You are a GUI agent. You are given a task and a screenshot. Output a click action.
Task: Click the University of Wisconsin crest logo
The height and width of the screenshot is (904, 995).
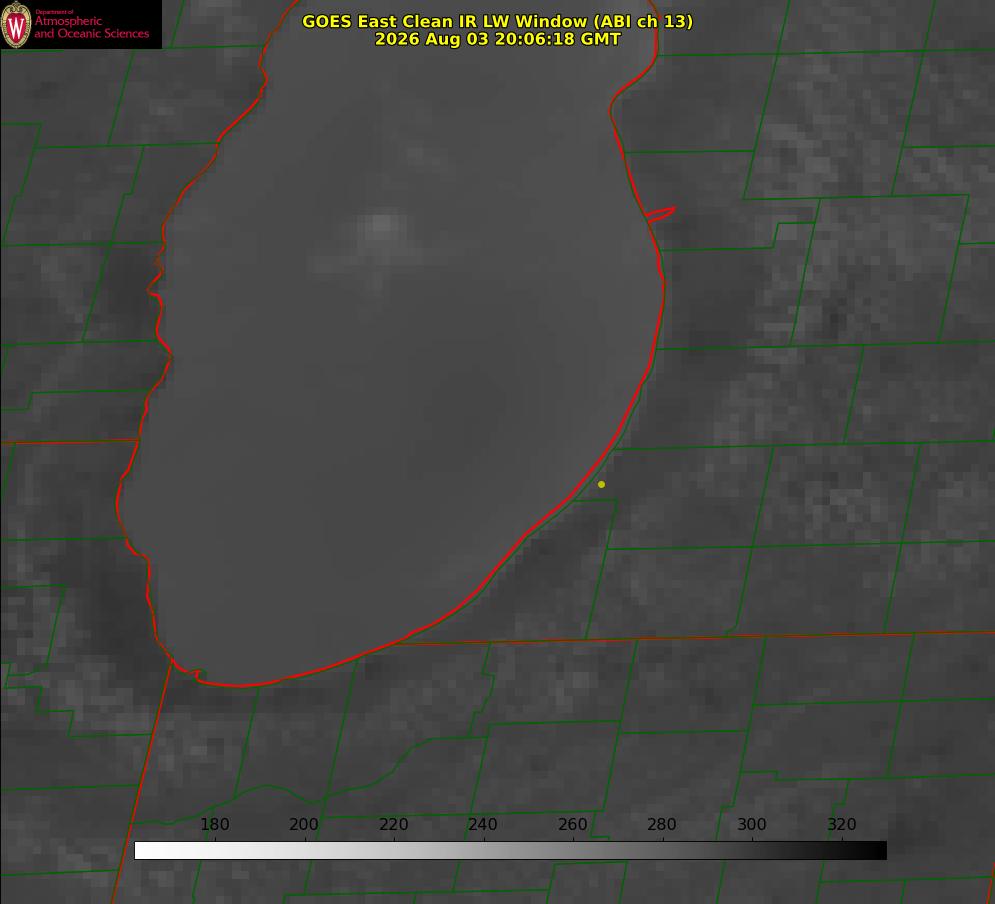(x=16, y=24)
